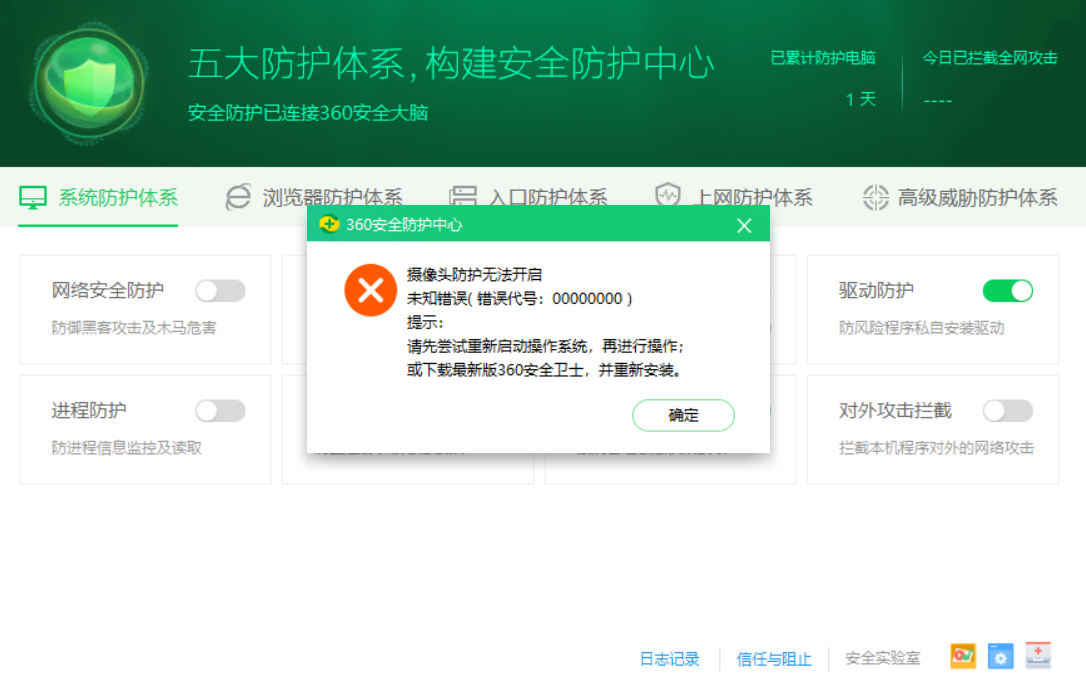Screen dimensions: 1086x688
Task: Open the 入口防护体系 tab
Action: coord(528,198)
